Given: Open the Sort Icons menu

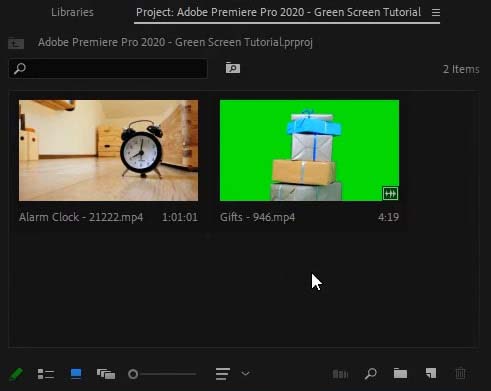Looking at the screenshot, I should coord(223,374).
